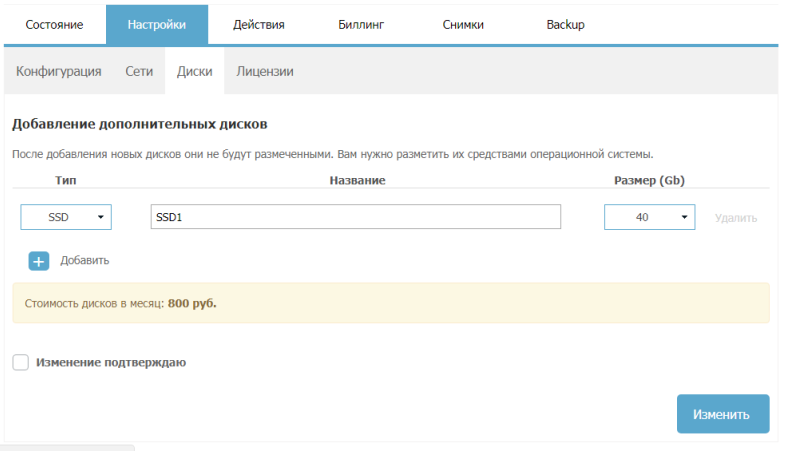800x451 pixels.
Task: Switch to the Backup tab
Action: [x=565, y=25]
